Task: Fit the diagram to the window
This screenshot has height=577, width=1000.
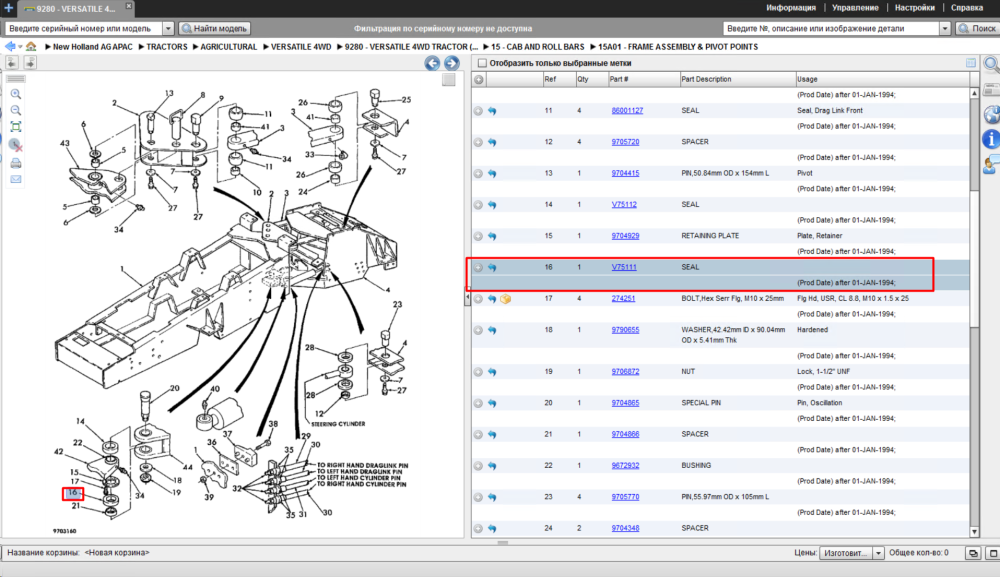Action: (16, 127)
